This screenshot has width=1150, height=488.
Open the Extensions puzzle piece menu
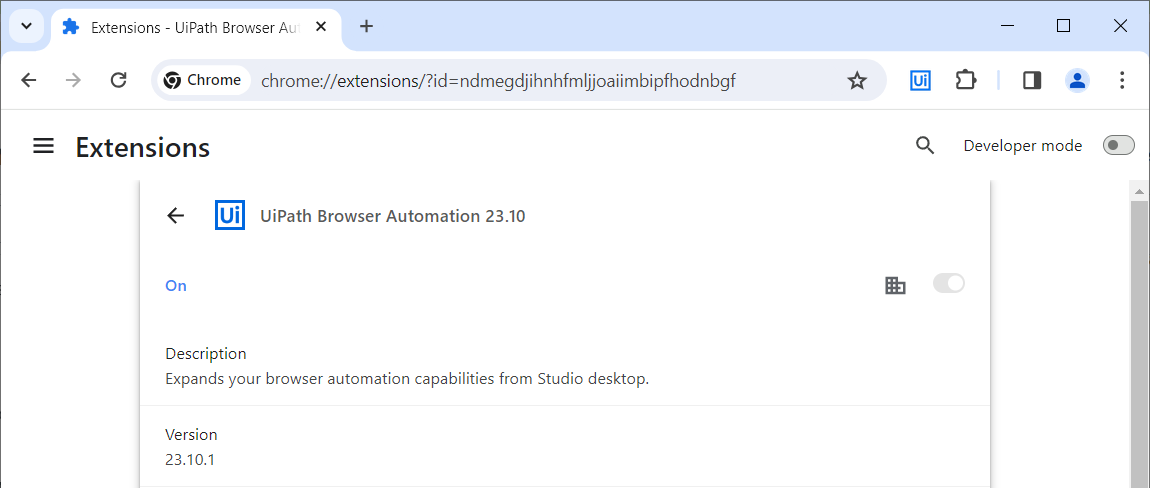click(x=966, y=80)
